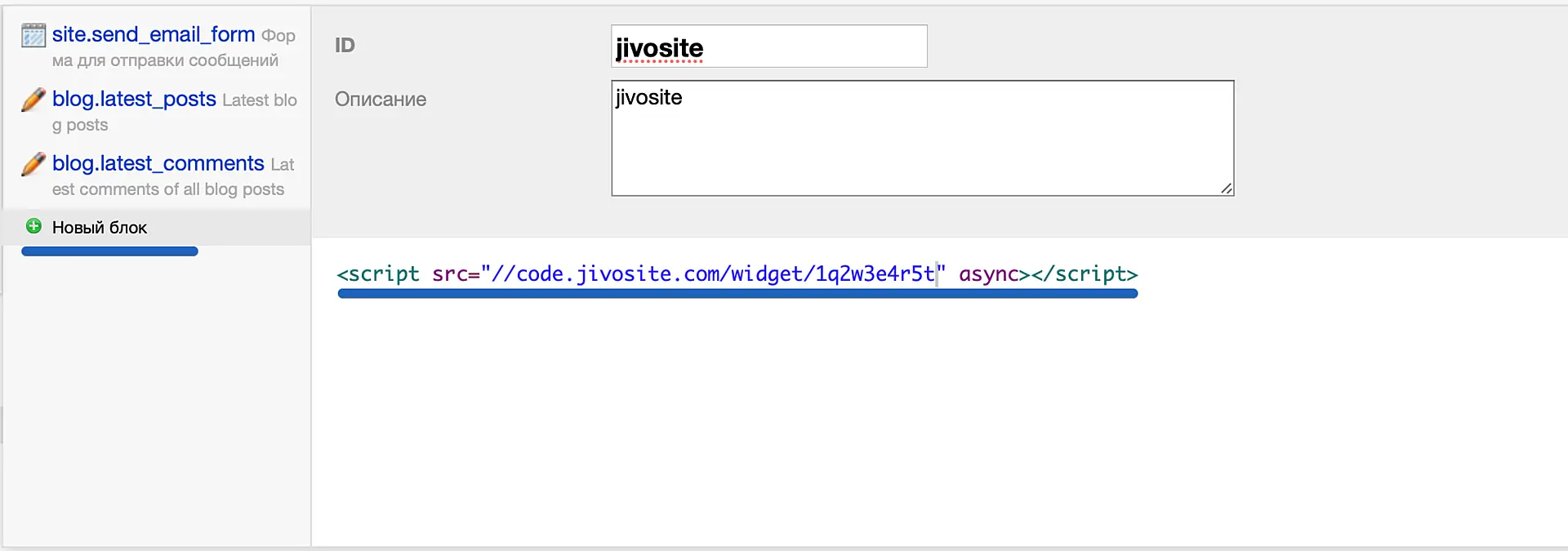Click the "src" attribute in the code editor

(449, 274)
